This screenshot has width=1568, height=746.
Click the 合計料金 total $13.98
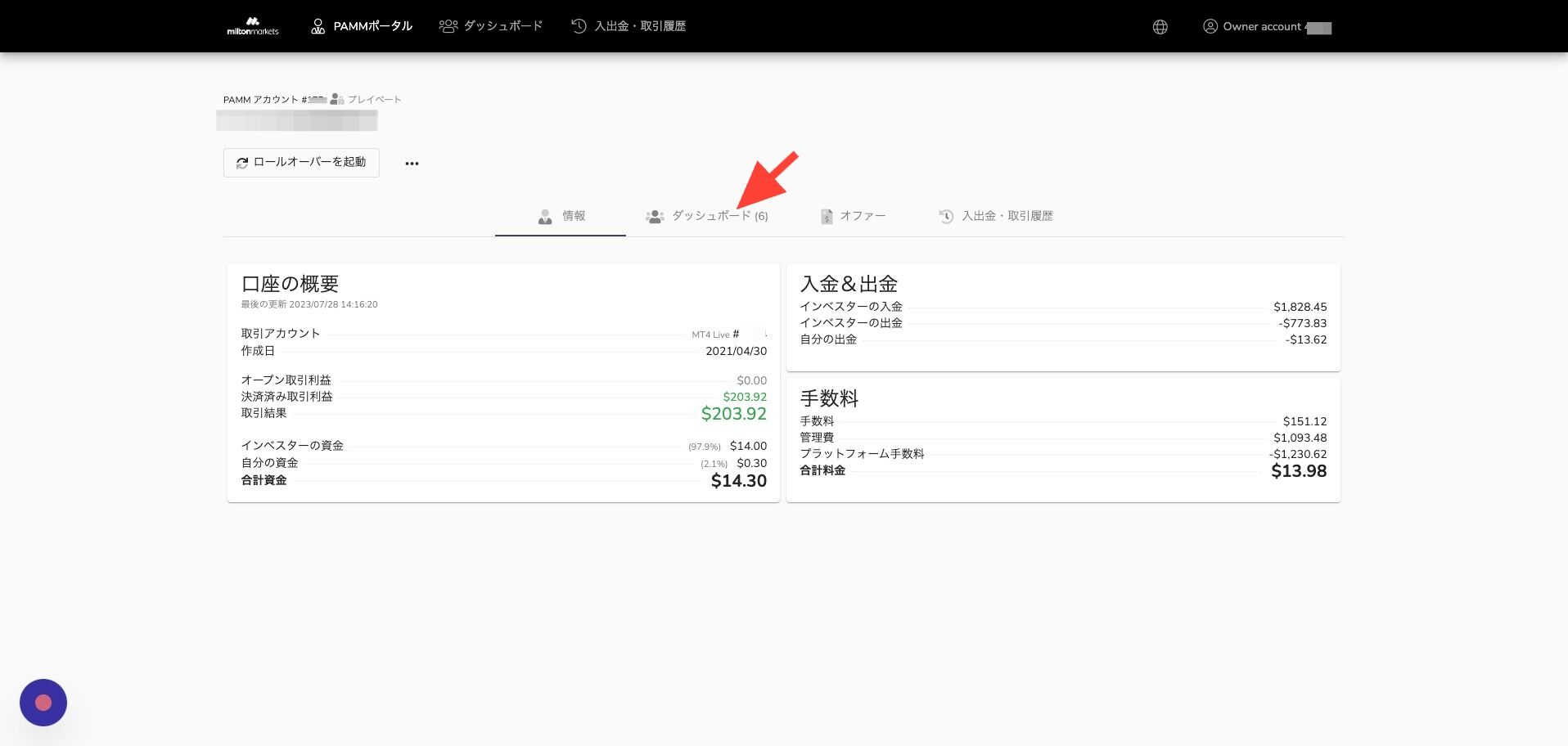click(x=1299, y=471)
